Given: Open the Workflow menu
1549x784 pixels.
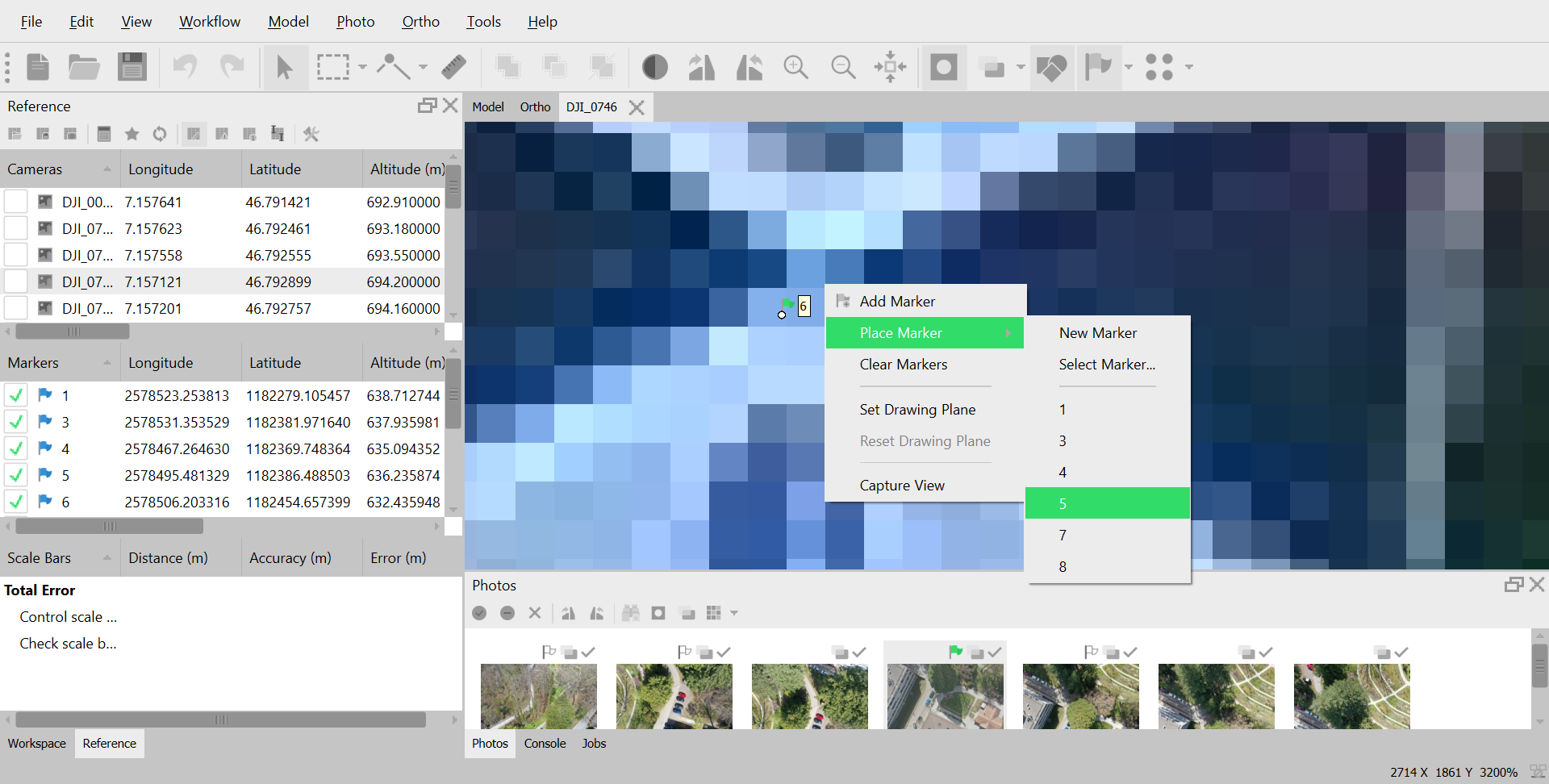Looking at the screenshot, I should coord(210,22).
